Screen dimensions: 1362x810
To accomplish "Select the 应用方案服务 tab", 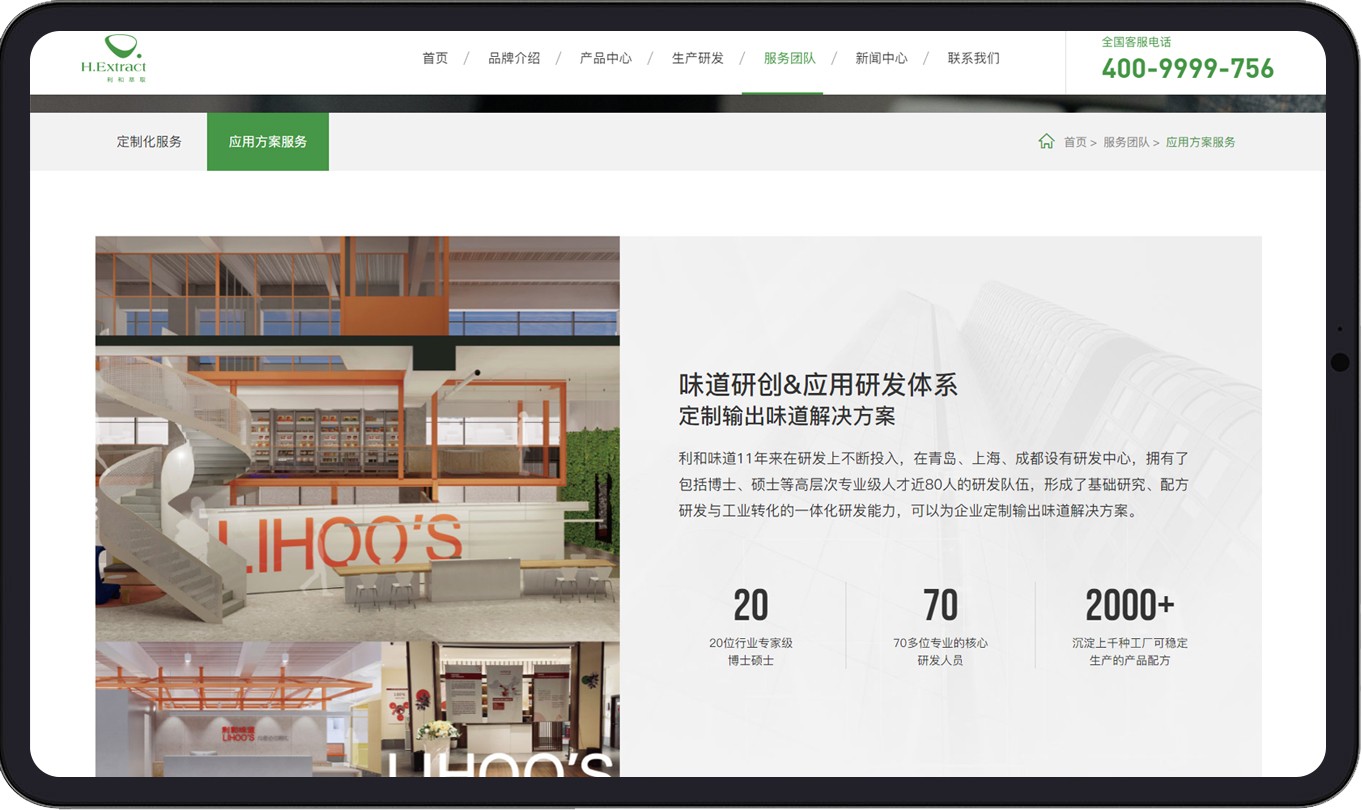I will click(268, 142).
